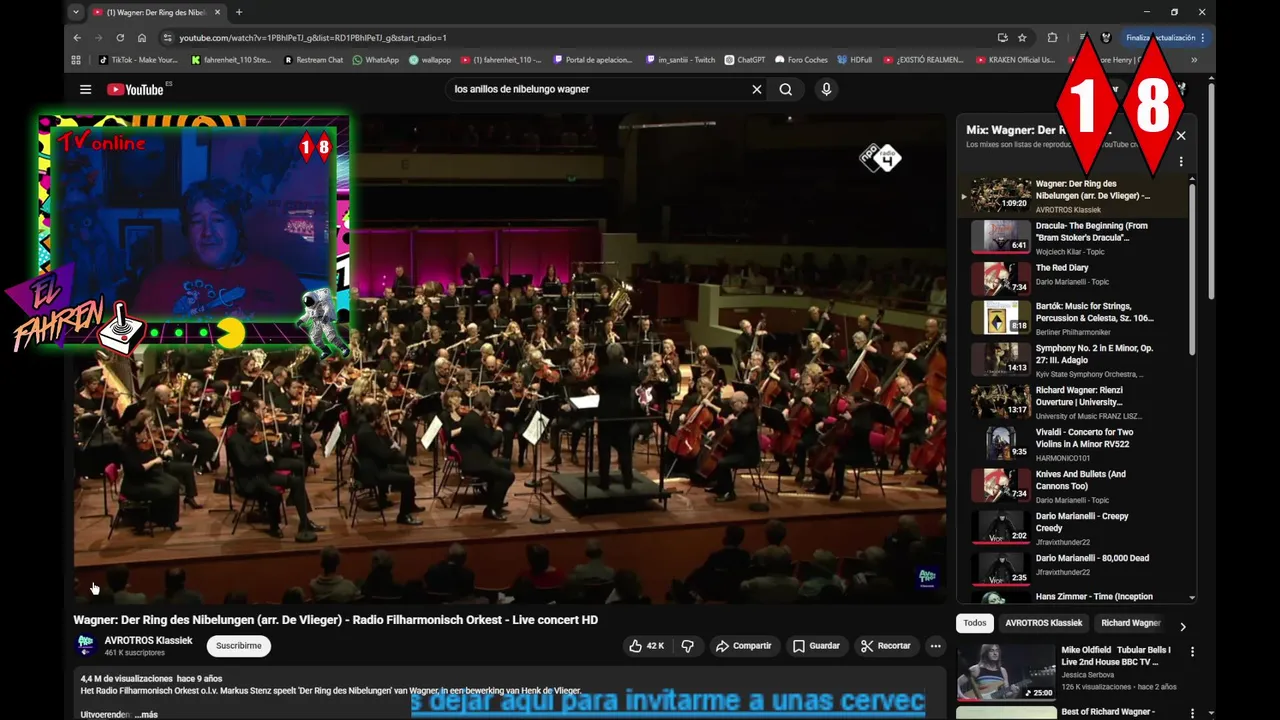The height and width of the screenshot is (720, 1280).
Task: Open the YouTube hamburger guide menu
Action: (x=86, y=89)
